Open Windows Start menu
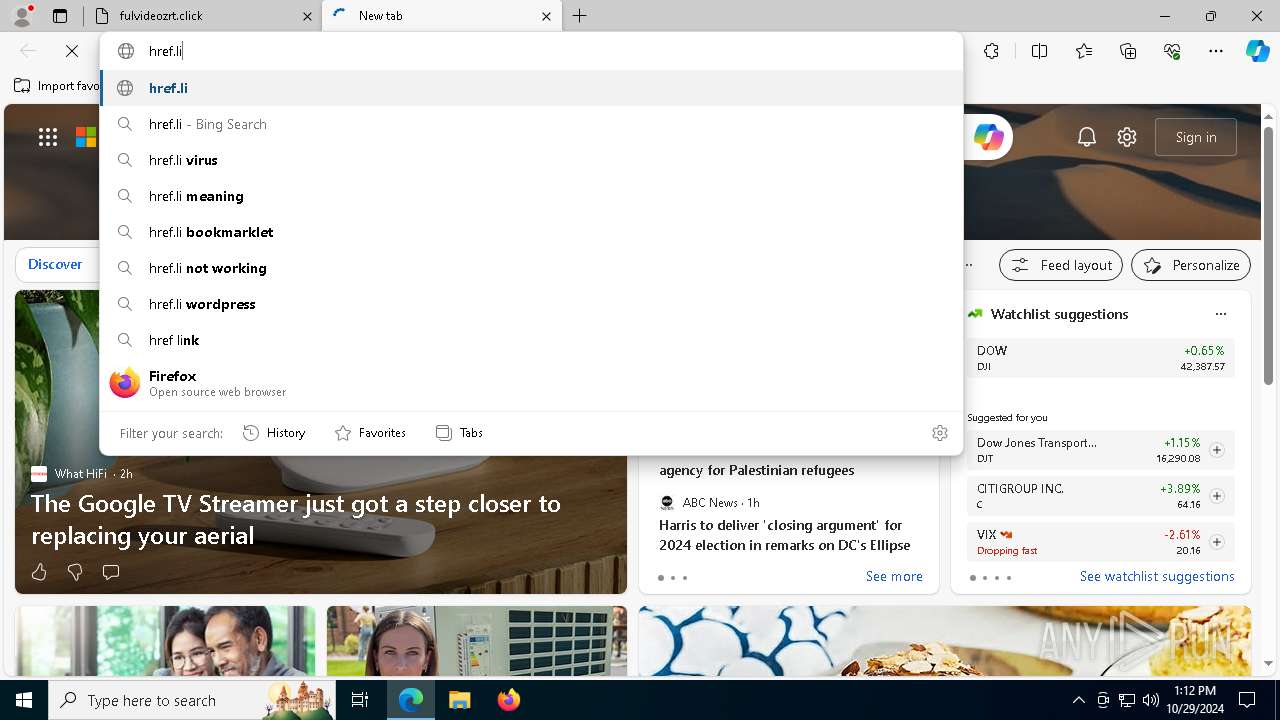Viewport: 1280px width, 720px height. click(24, 700)
